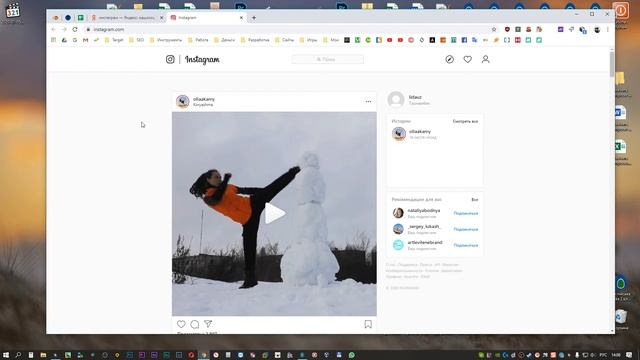The height and width of the screenshot is (360, 640).
Task: Close the Instagram tab
Action: click(241, 18)
